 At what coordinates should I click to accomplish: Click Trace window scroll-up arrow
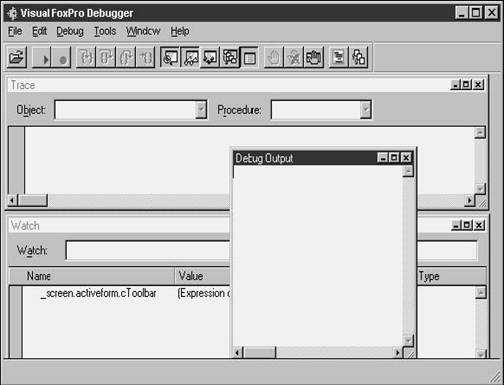[480, 132]
